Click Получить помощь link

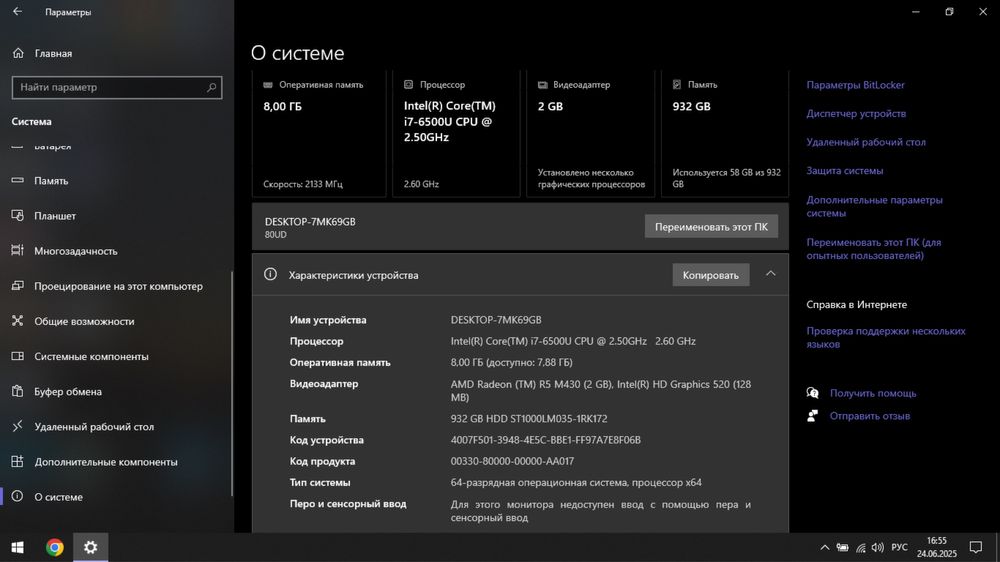pyautogui.click(x=872, y=394)
